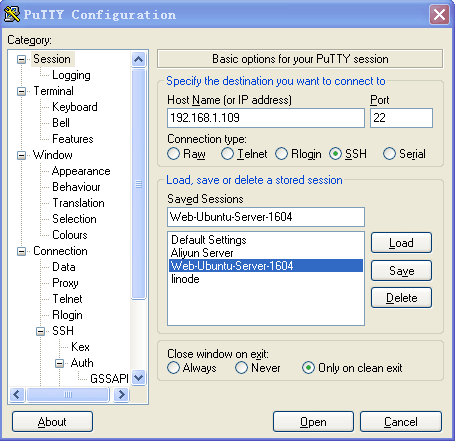Open the Auth category
This screenshot has width=455, height=441.
(82, 363)
